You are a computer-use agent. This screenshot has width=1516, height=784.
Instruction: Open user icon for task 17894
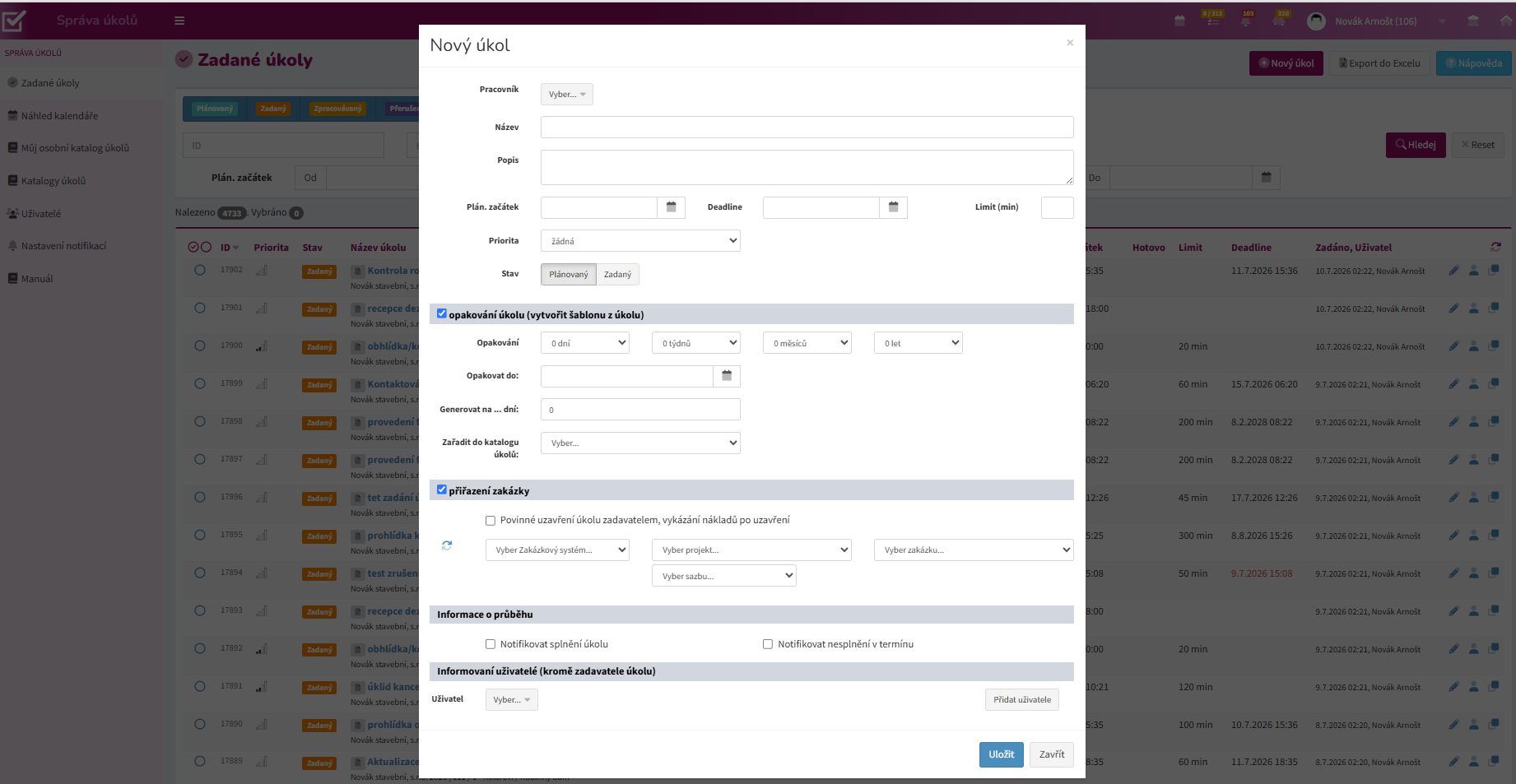(x=1474, y=573)
